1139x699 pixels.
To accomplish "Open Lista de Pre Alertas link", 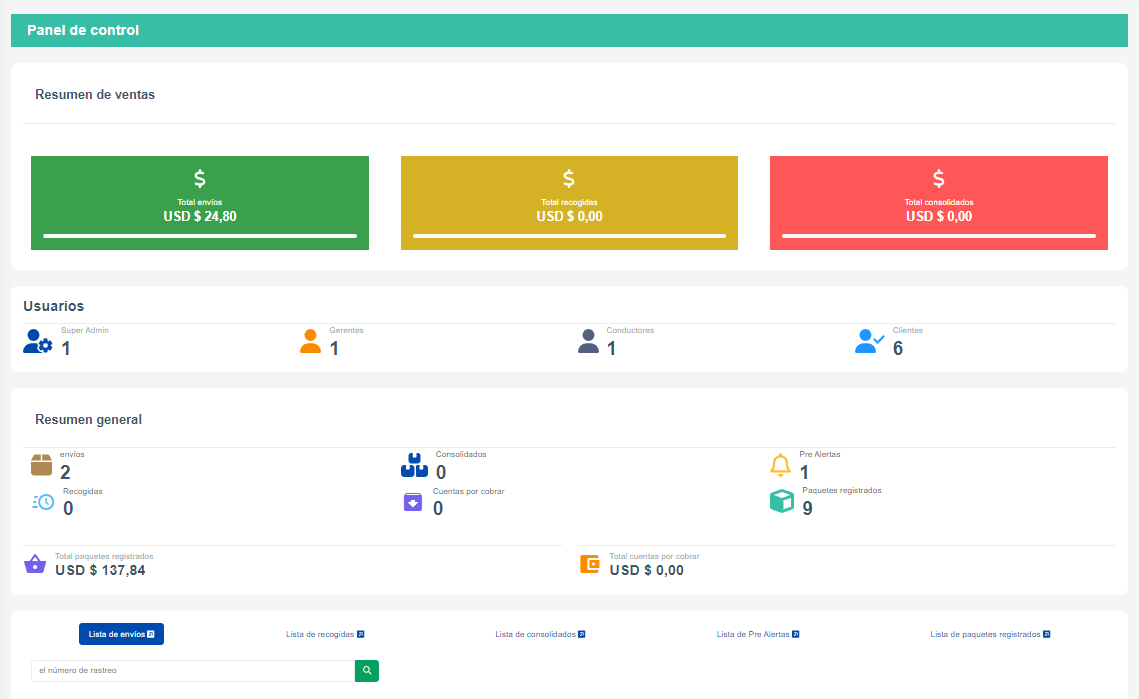I will tap(758, 634).
